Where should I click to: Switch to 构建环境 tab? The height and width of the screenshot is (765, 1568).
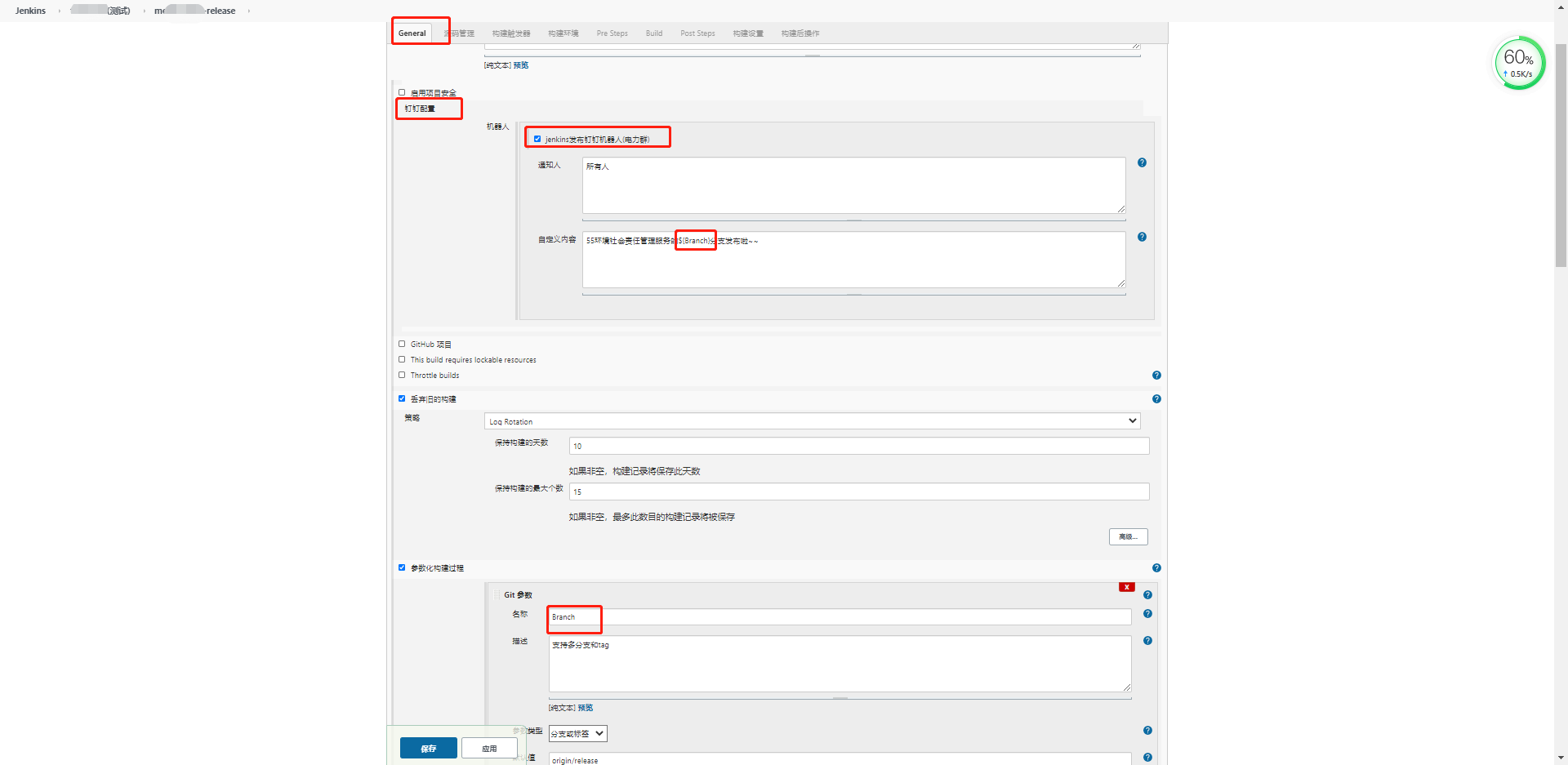coord(563,33)
